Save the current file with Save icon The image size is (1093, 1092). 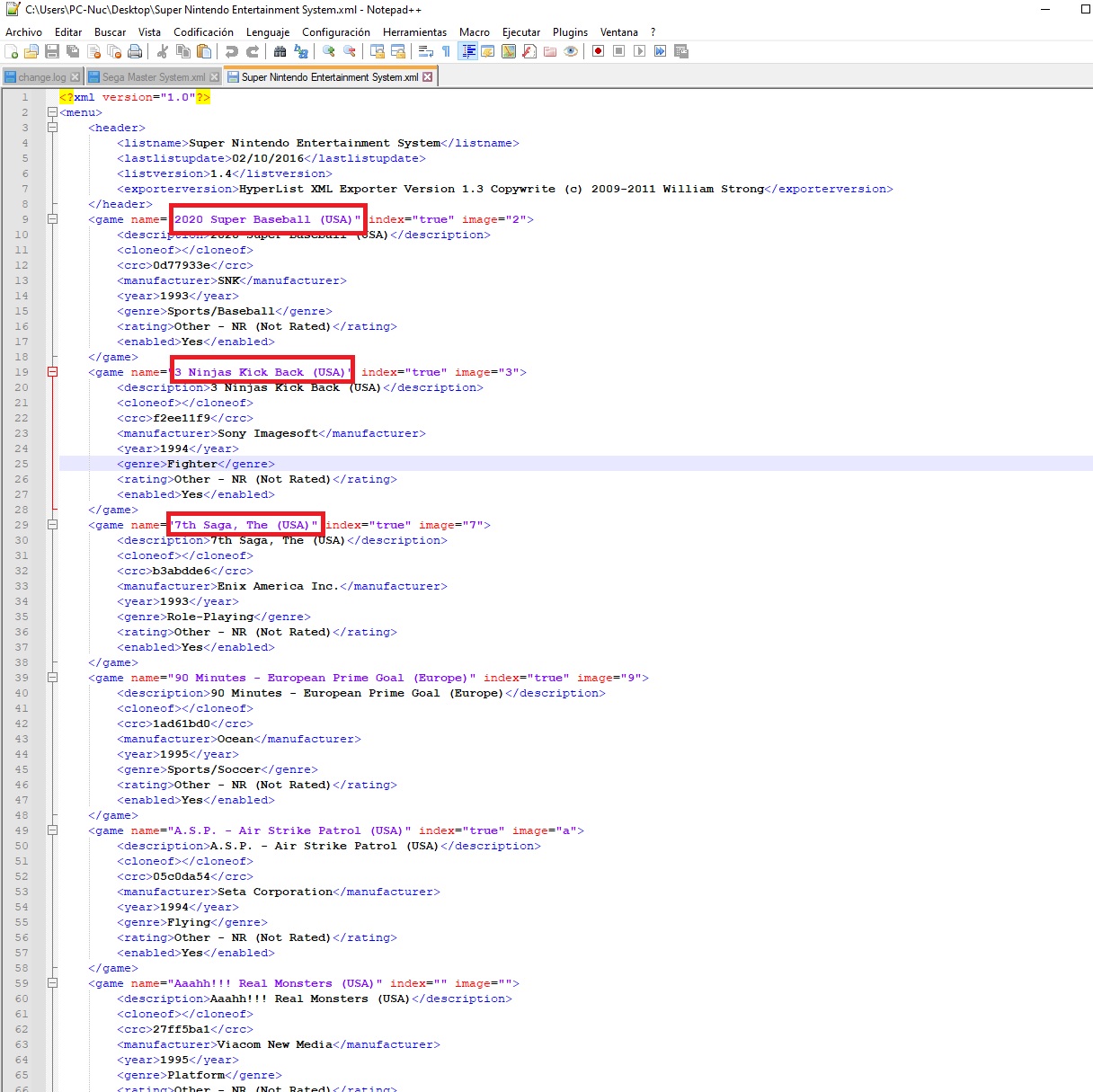[52, 51]
